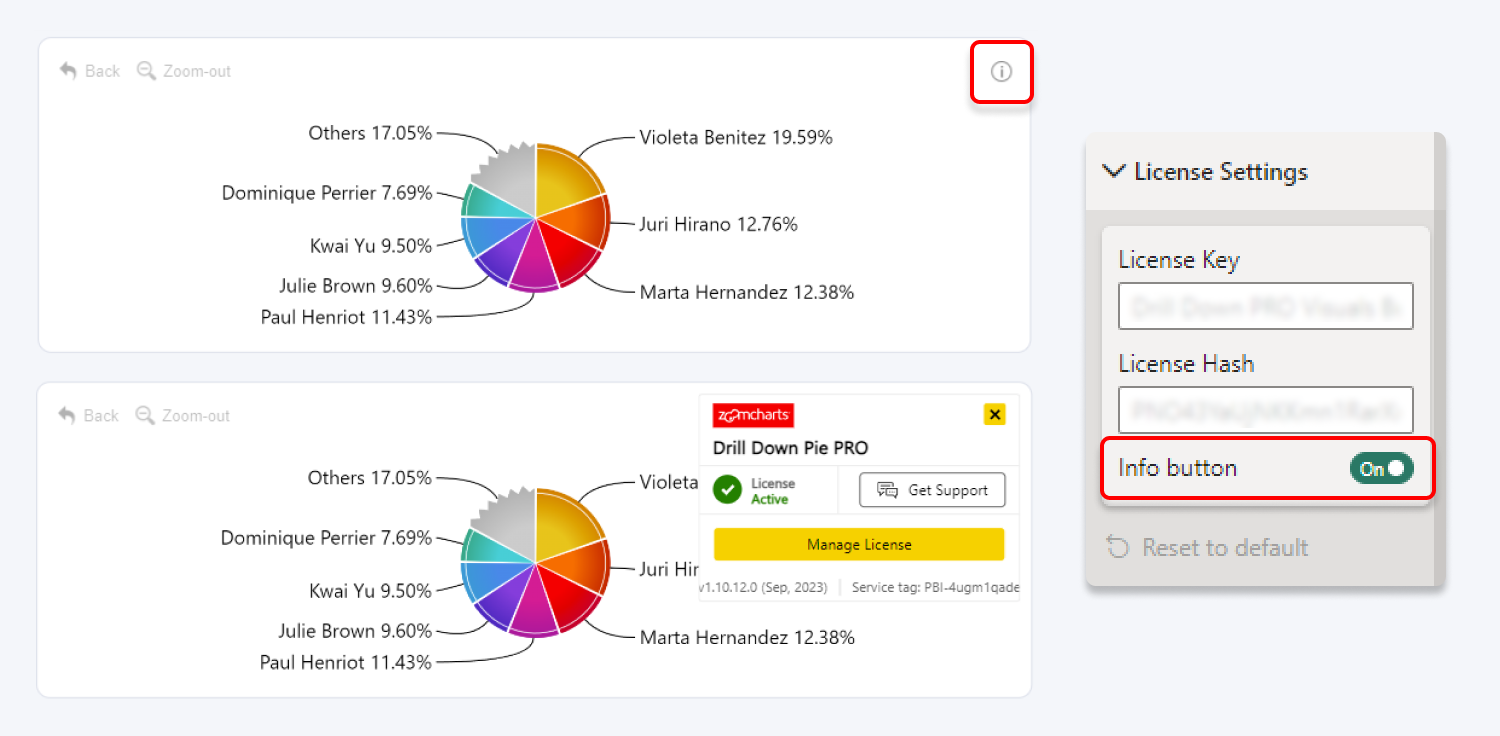Image resolution: width=1500 pixels, height=736 pixels.
Task: Open Get Support
Action: 932,490
